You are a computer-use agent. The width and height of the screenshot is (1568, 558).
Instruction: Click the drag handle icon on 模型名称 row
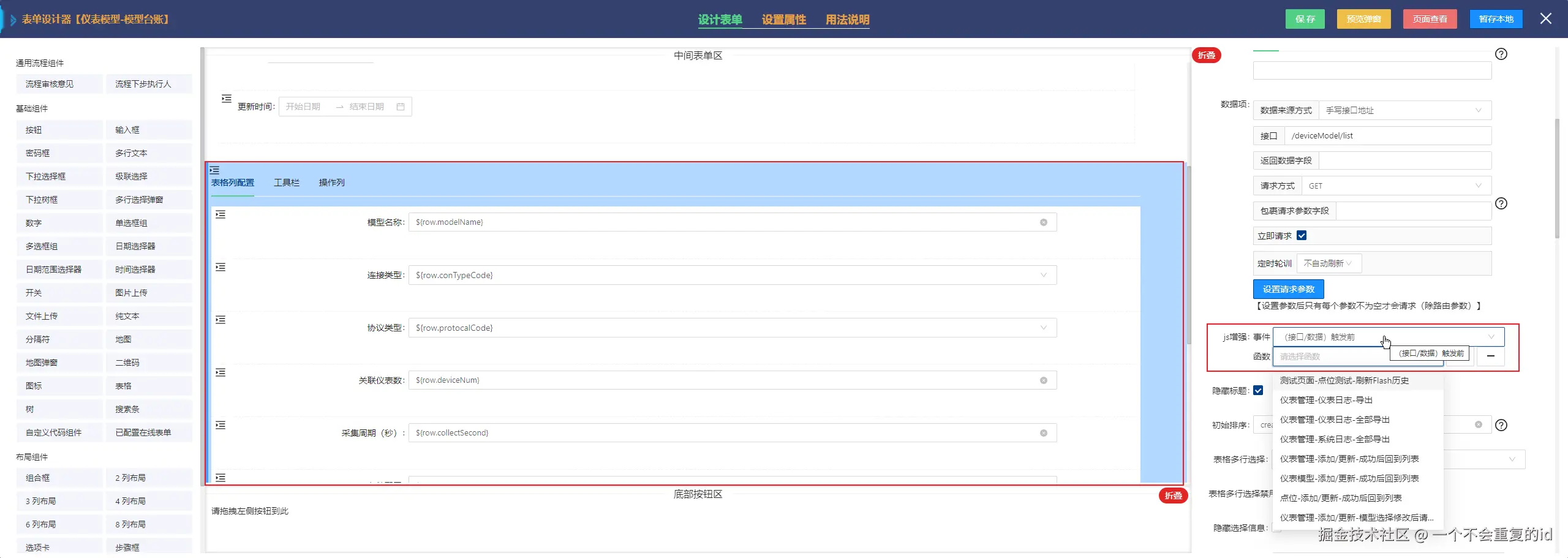(221, 214)
